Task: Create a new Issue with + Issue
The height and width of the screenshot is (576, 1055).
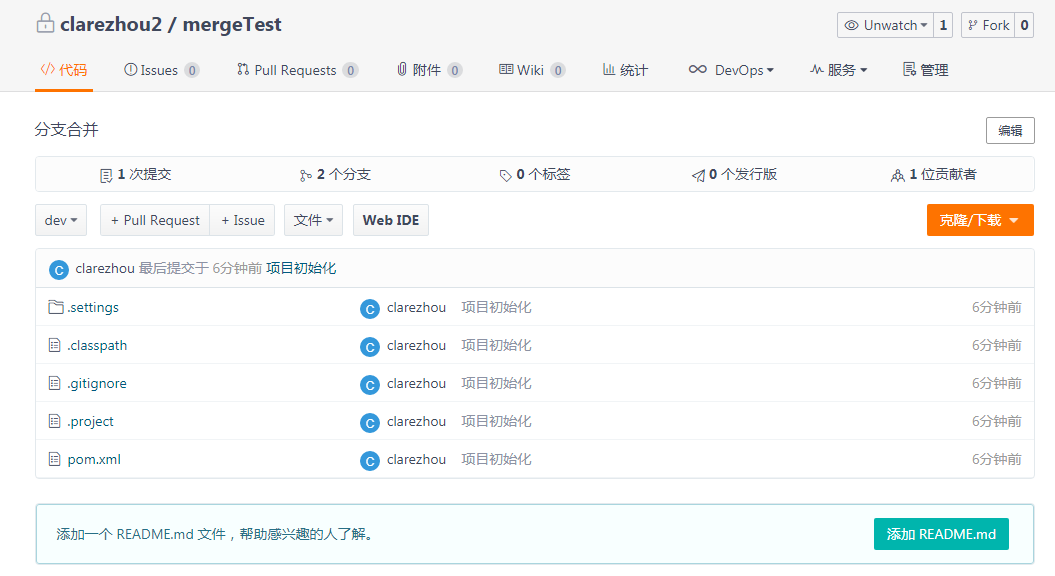Action: coord(242,220)
